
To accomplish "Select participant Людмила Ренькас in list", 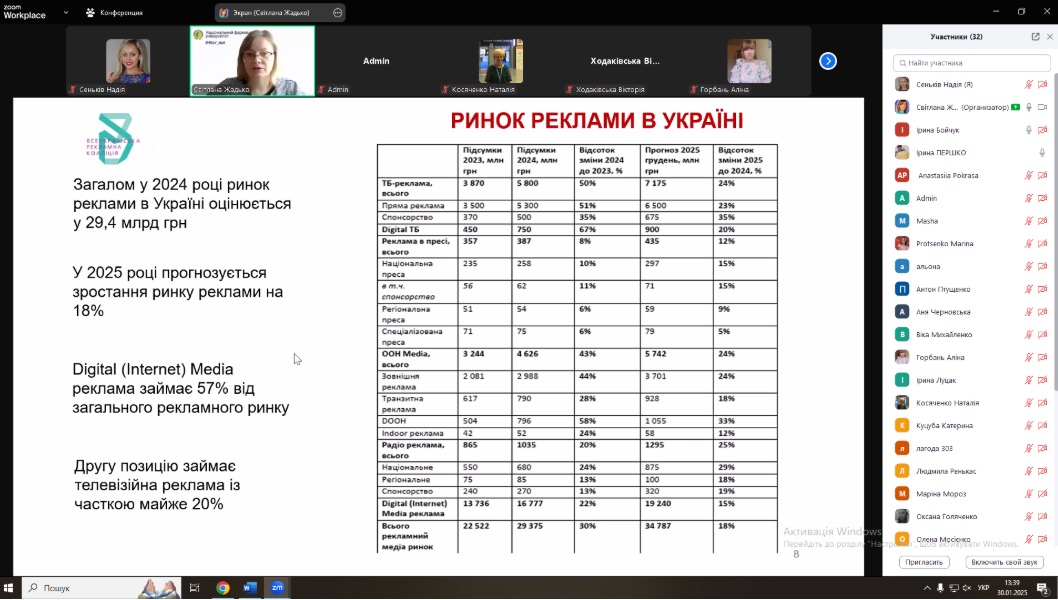I will click(970, 471).
